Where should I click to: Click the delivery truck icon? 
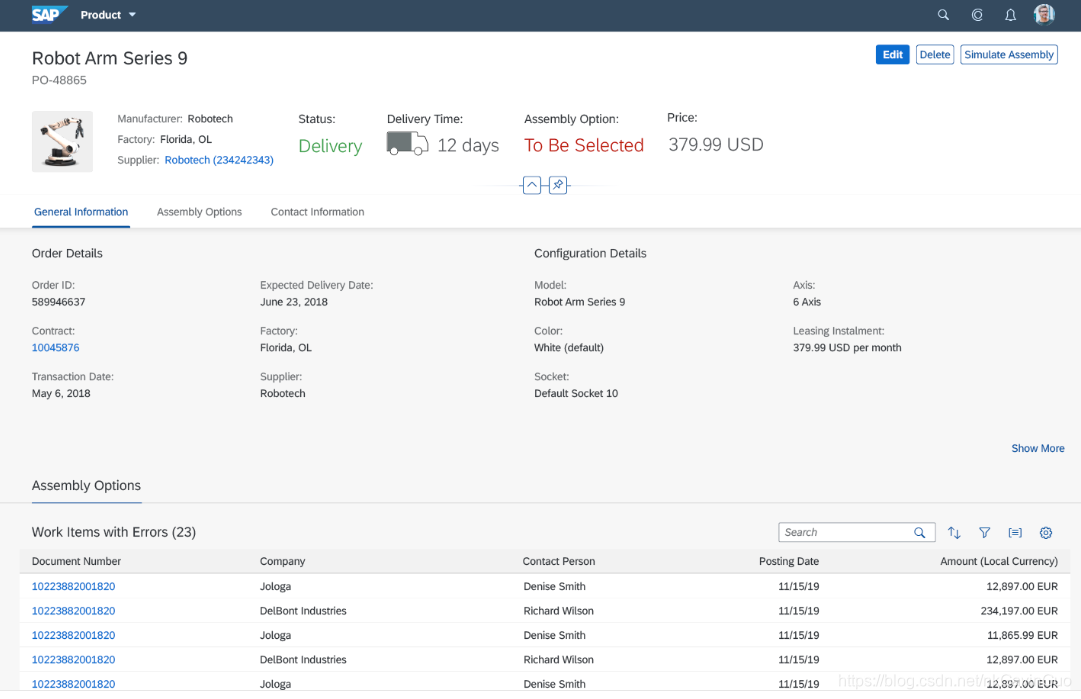(x=407, y=143)
